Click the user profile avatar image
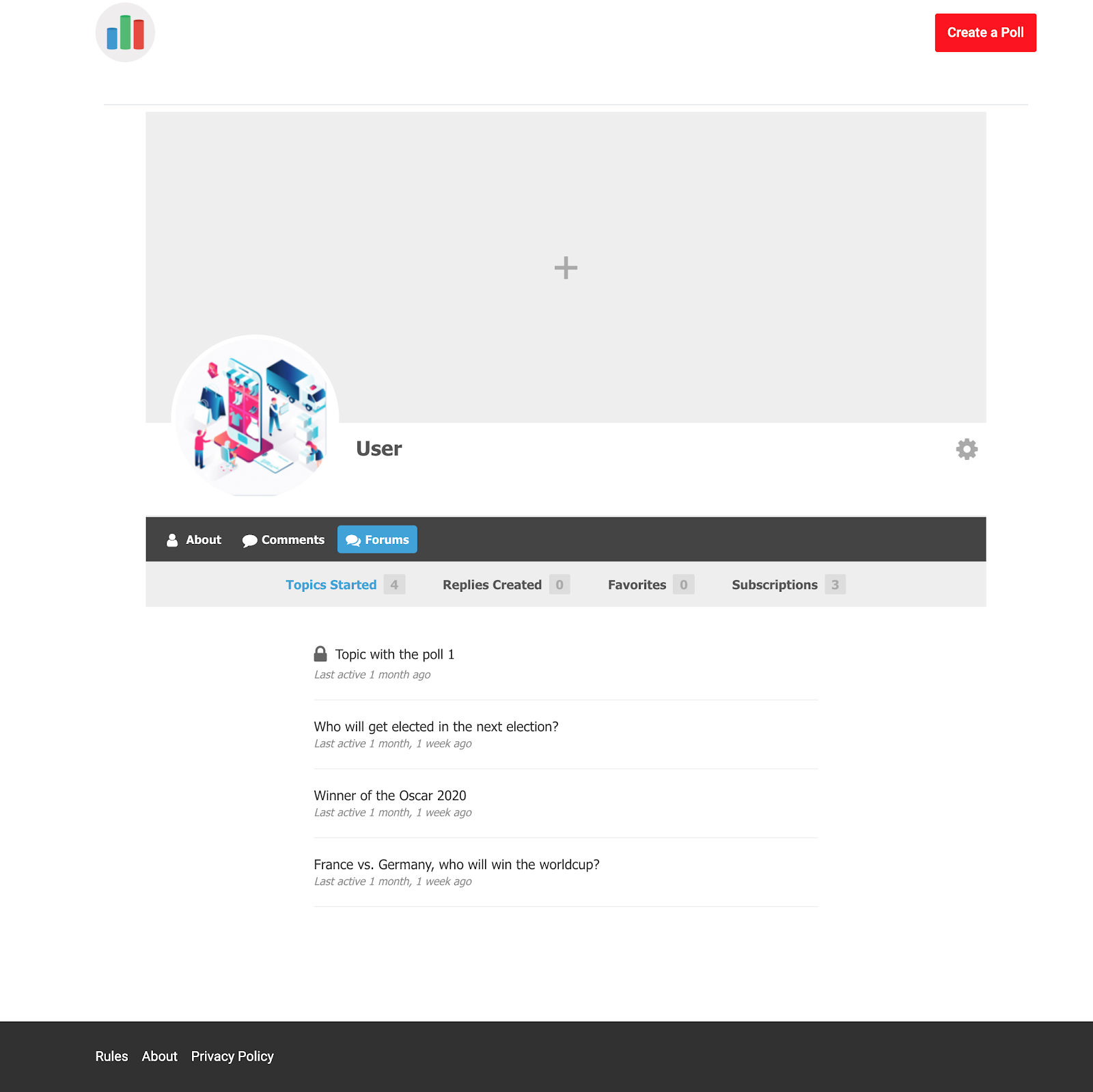Image resolution: width=1093 pixels, height=1092 pixels. click(x=255, y=416)
